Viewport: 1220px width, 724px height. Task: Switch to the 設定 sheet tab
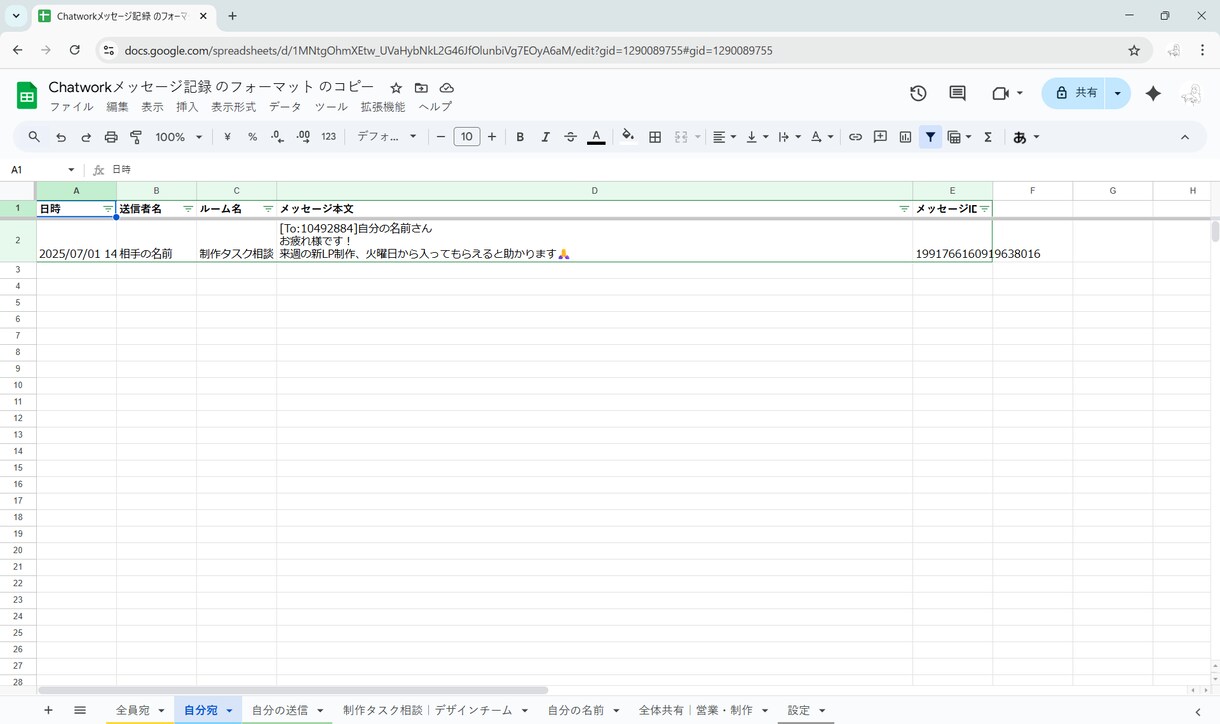click(799, 710)
